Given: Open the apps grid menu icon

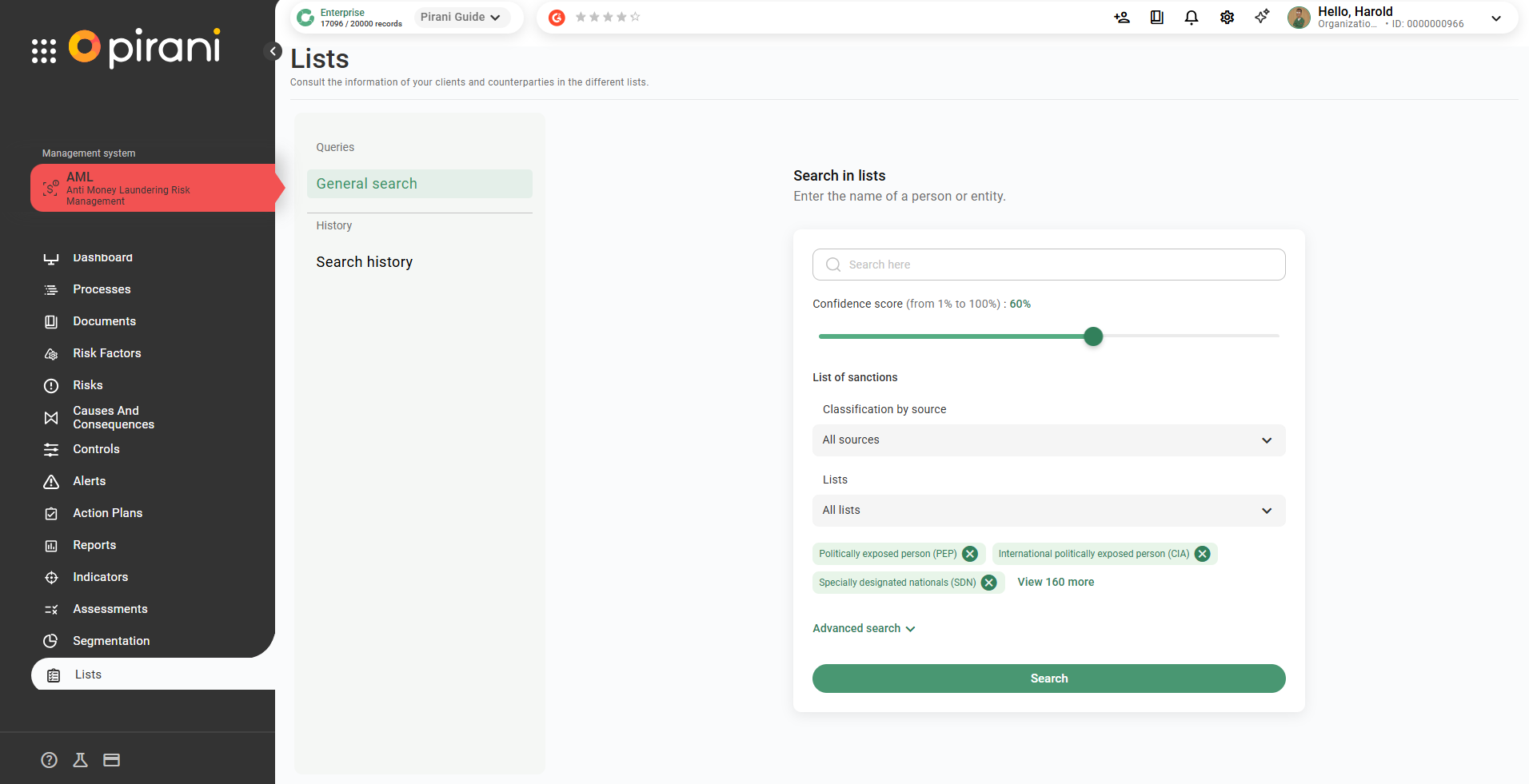Looking at the screenshot, I should pyautogui.click(x=44, y=50).
